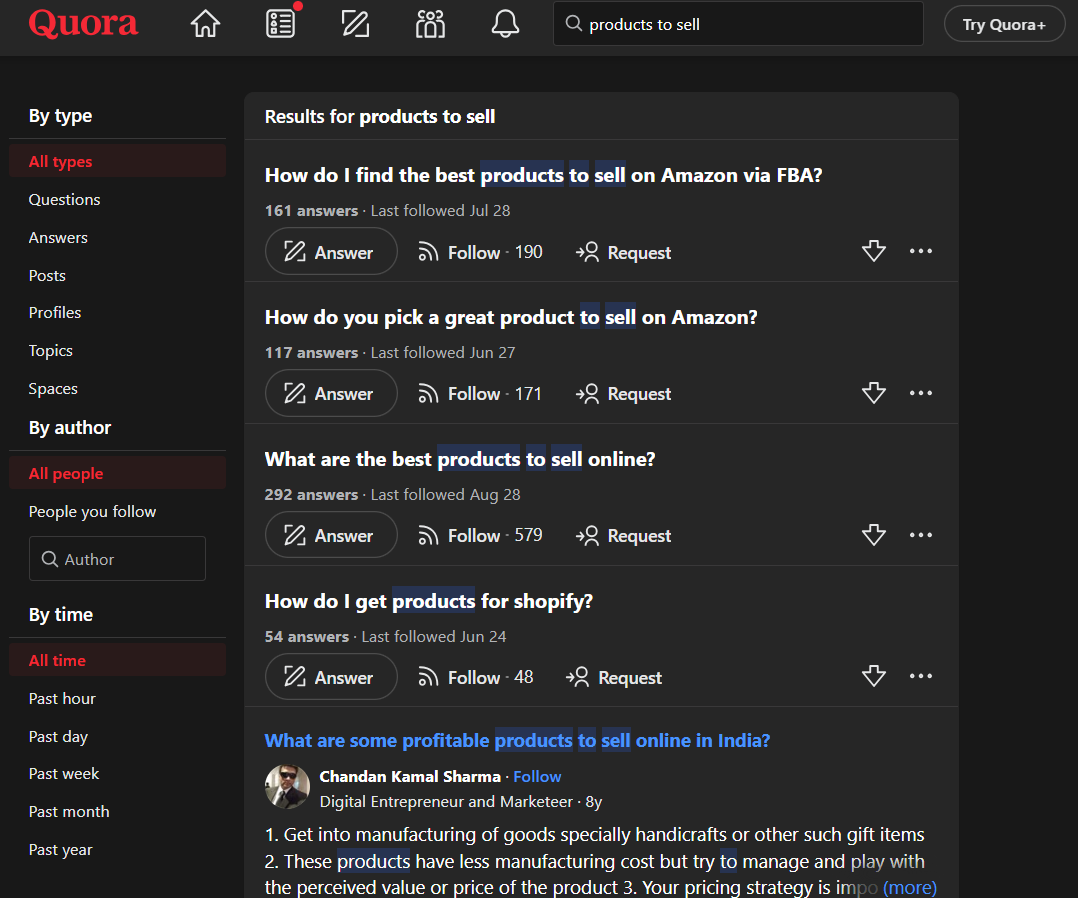
Task: Click Chandan Kamal Sharma's profile picture
Action: 287,787
